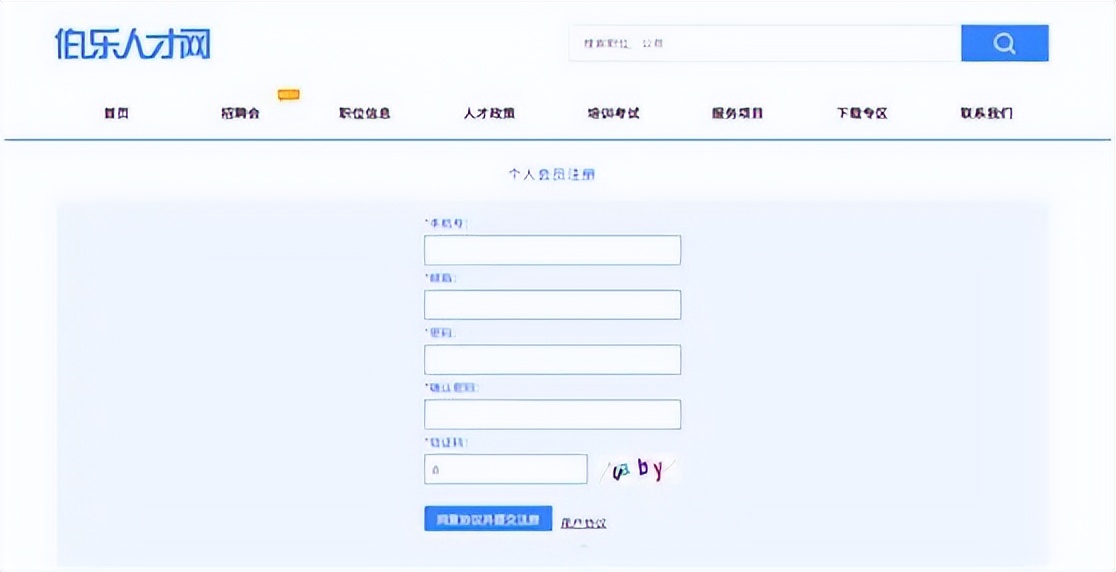Open the 首页 home menu
The image size is (1116, 572).
116,113
